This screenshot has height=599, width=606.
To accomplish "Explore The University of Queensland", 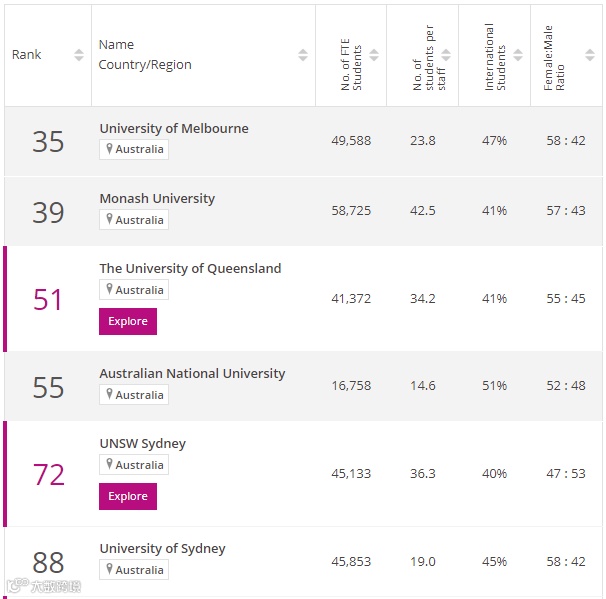I will point(128,321).
